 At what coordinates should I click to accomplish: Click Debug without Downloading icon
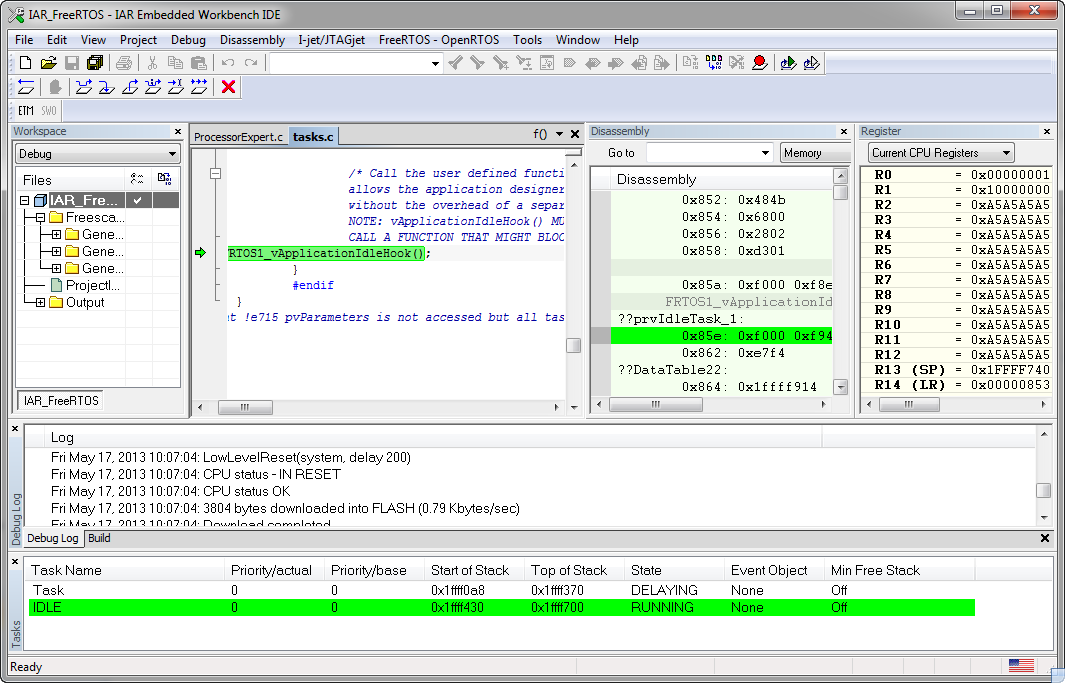[811, 63]
